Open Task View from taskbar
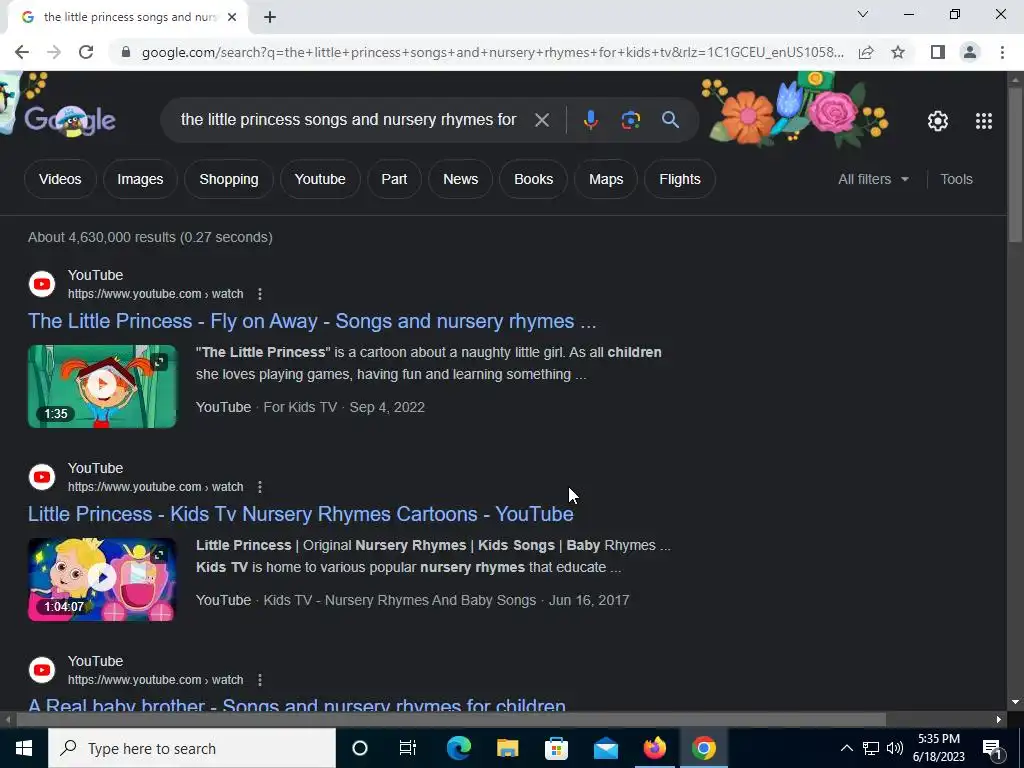 (408, 748)
